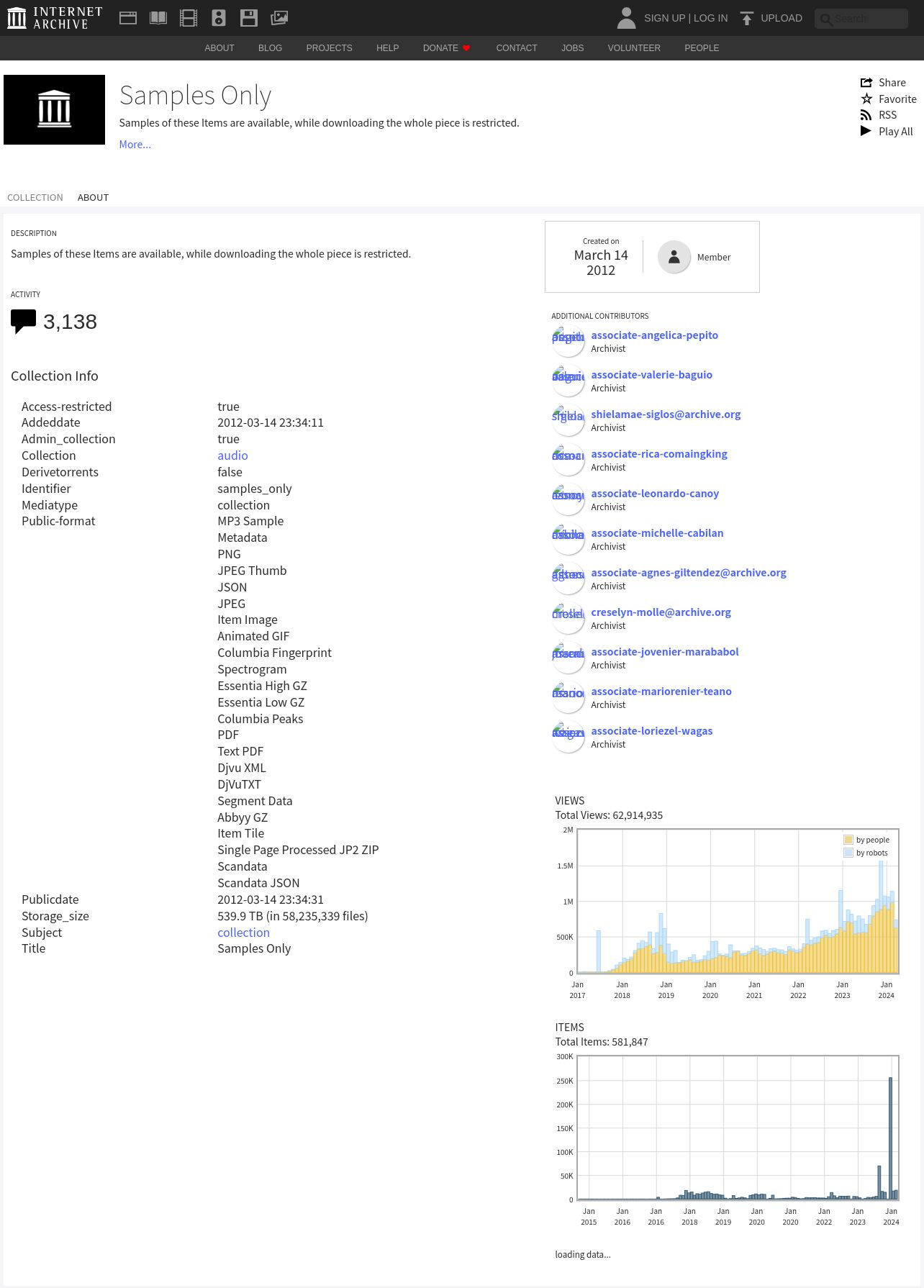Click the Samples Only collection thumbnail
924x1288 pixels.
click(54, 109)
